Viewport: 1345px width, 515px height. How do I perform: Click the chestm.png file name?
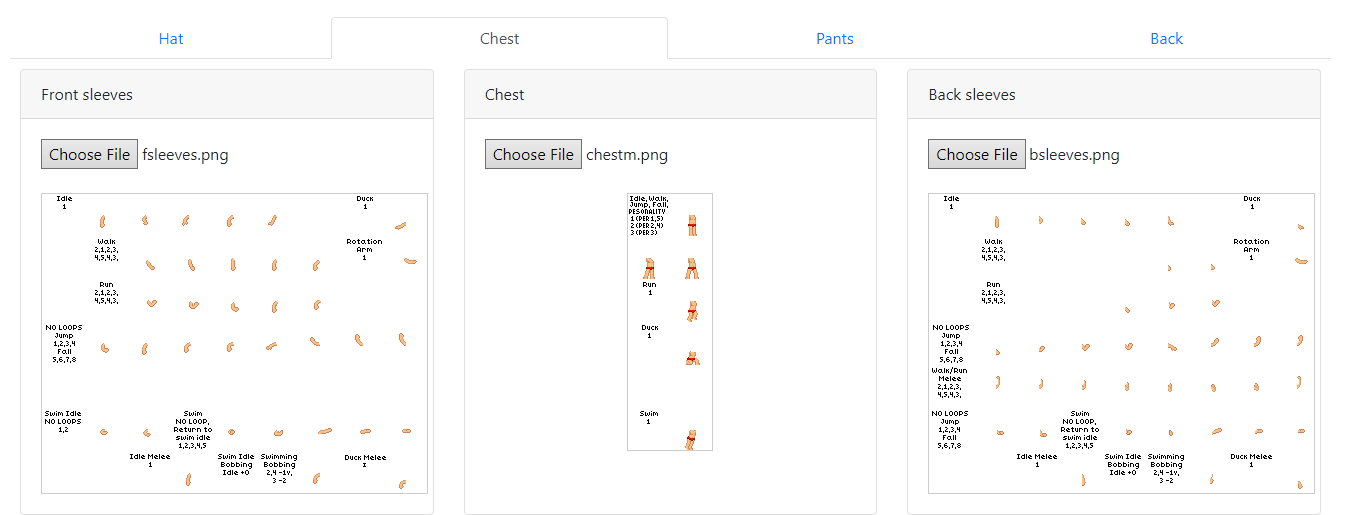[627, 155]
